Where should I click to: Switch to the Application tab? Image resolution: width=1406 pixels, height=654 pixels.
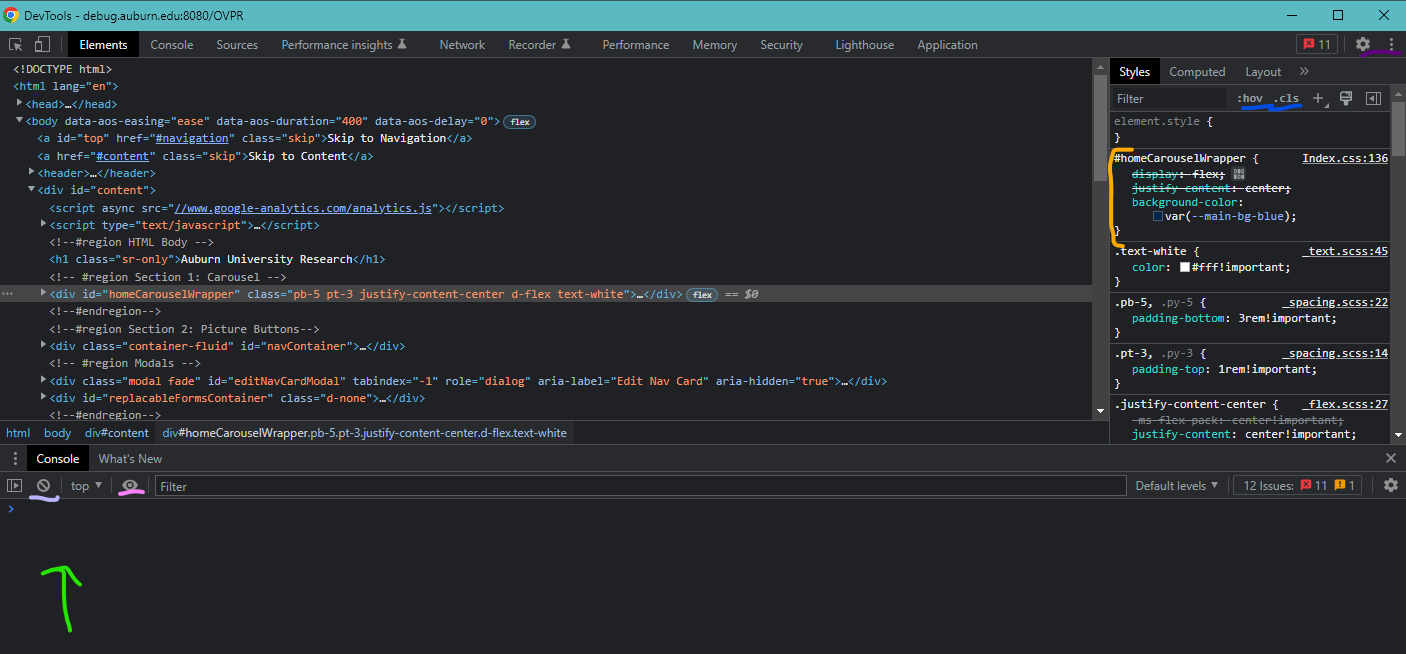[947, 44]
